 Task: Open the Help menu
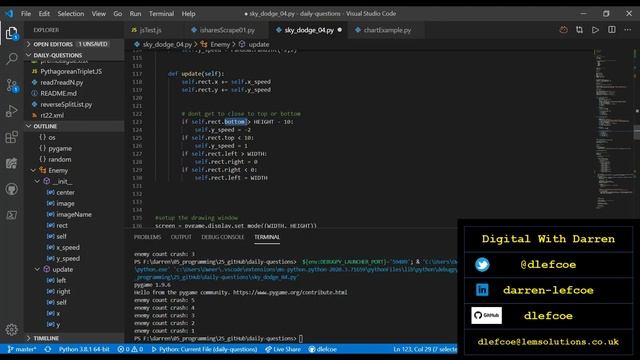click(188, 13)
